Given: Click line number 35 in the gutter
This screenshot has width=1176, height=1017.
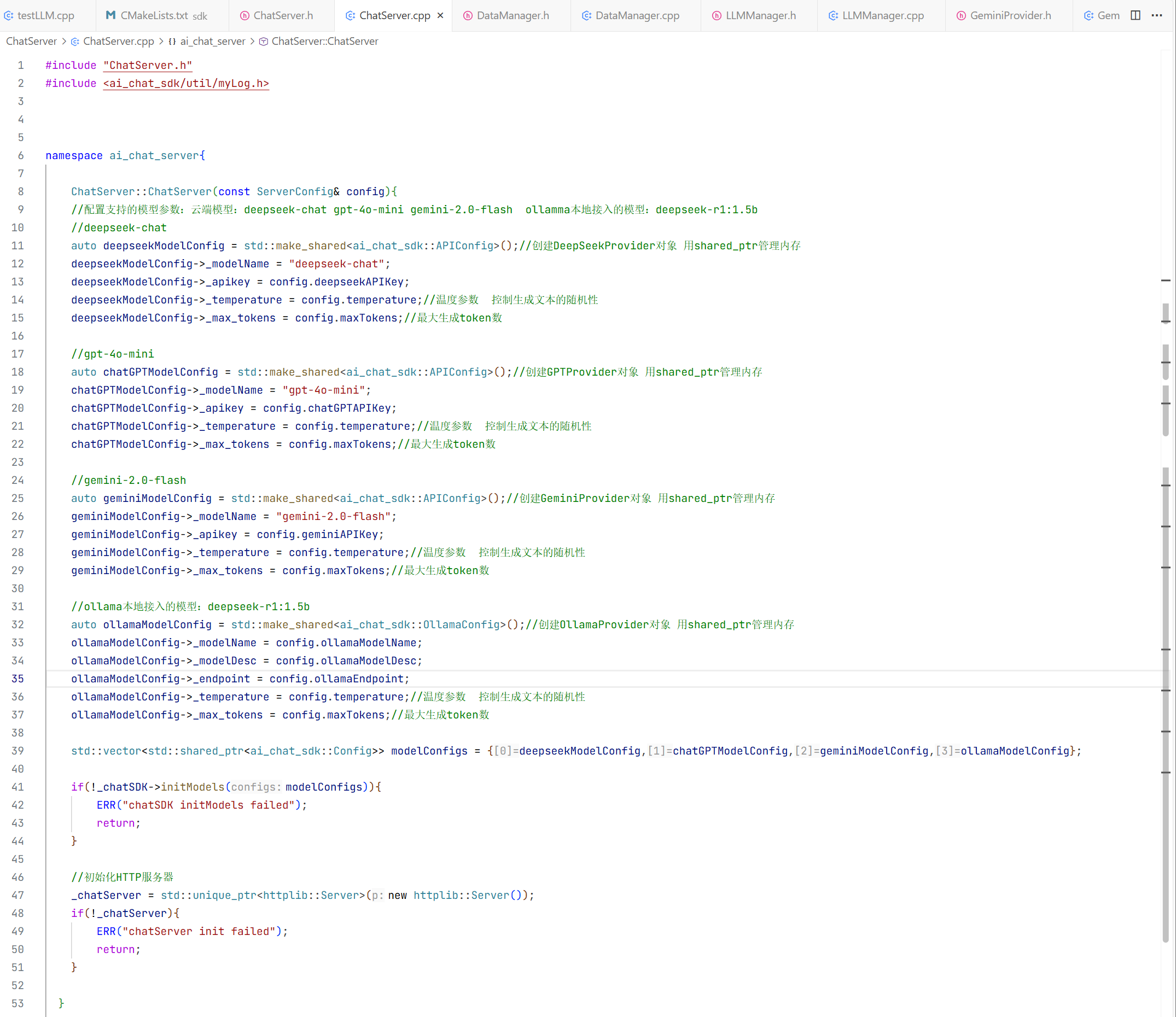Looking at the screenshot, I should (x=18, y=679).
